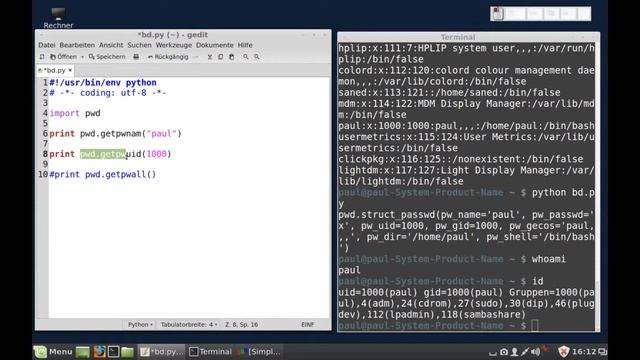Click the Rechner desktop icon
This screenshot has height=360, width=640.
[58, 18]
